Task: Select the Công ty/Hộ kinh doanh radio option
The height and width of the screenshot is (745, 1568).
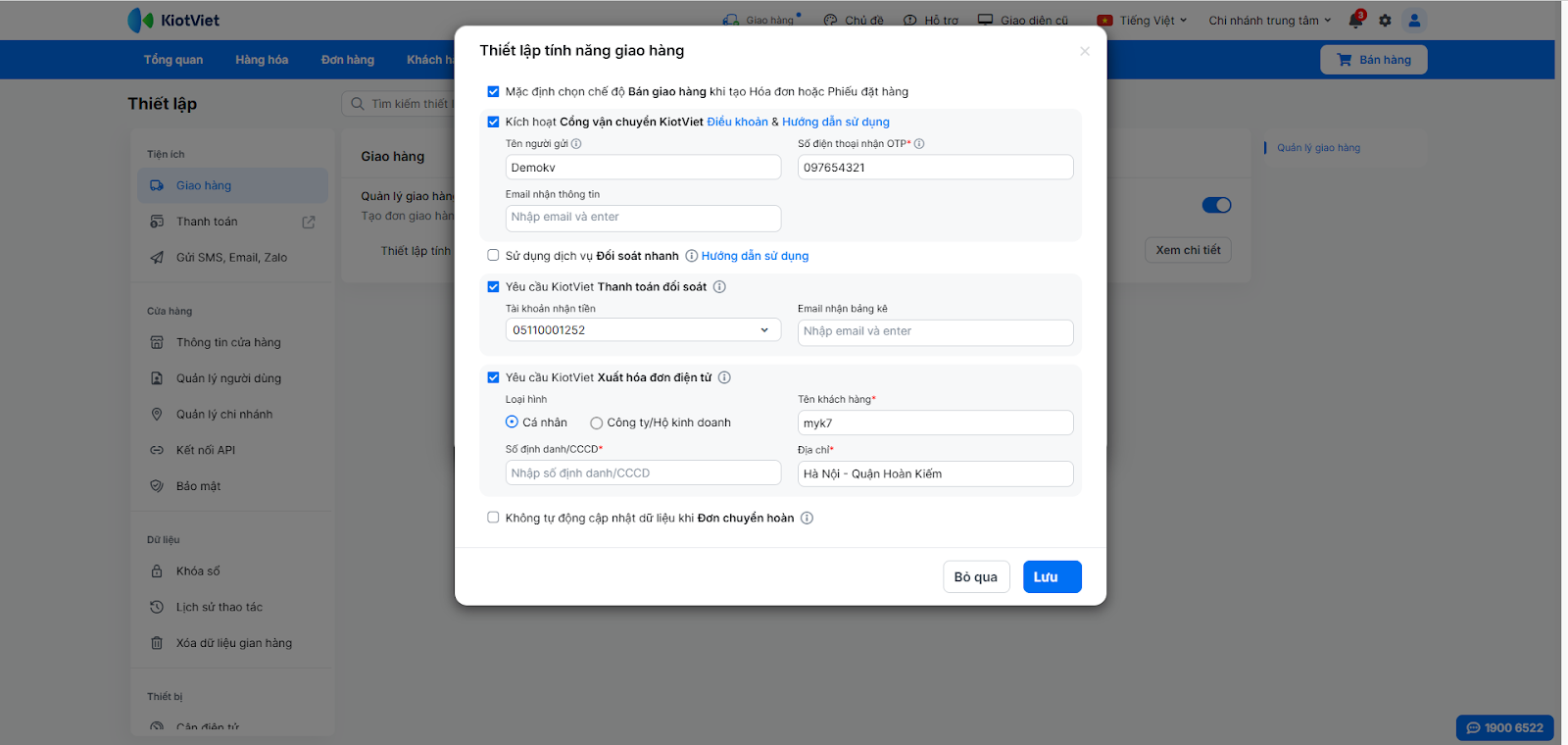Action: click(596, 423)
